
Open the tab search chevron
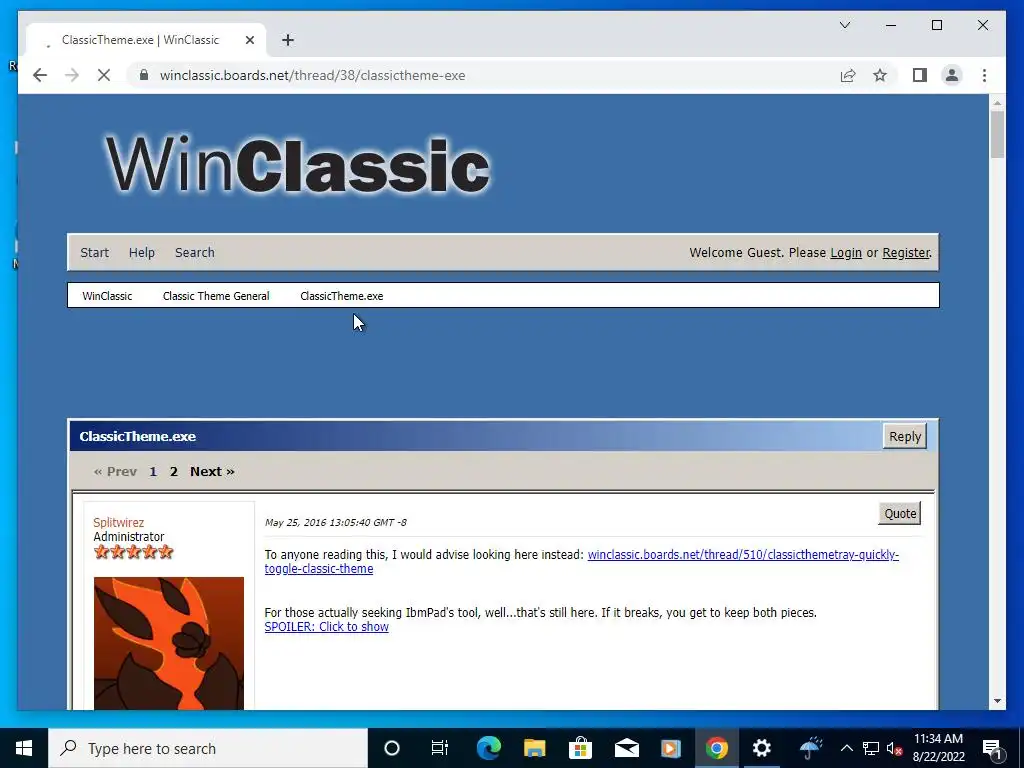tap(844, 25)
